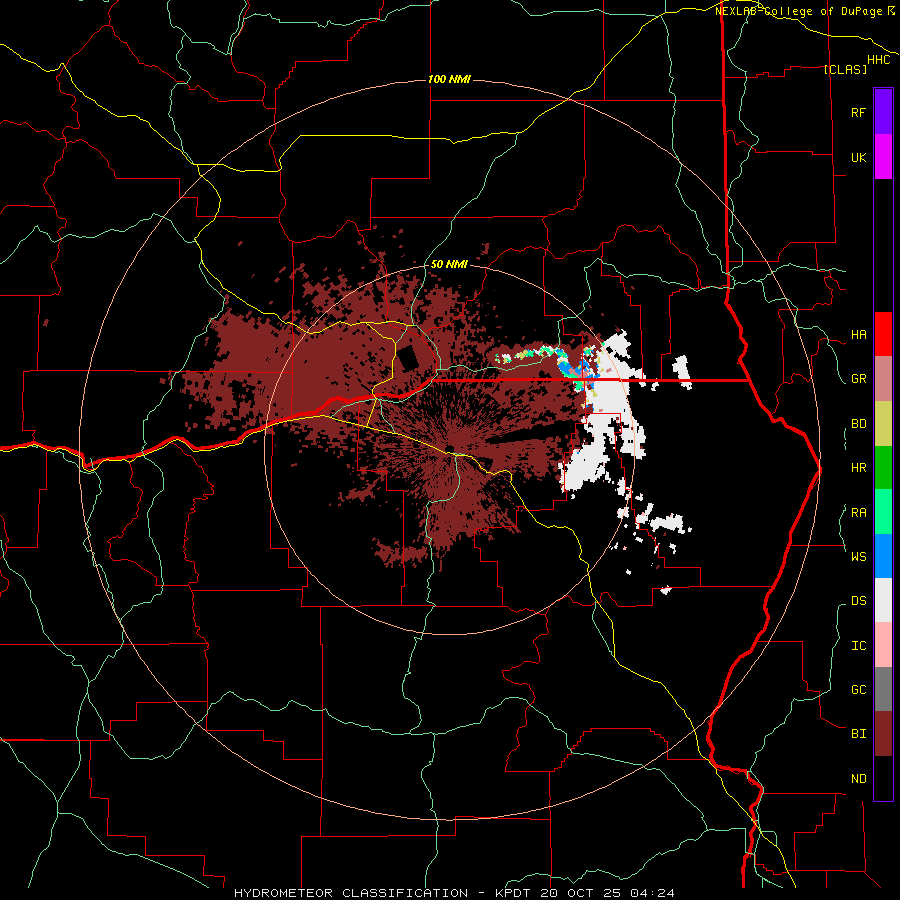The height and width of the screenshot is (900, 900).
Task: Pick the RA light green swatch
Action: (883, 512)
